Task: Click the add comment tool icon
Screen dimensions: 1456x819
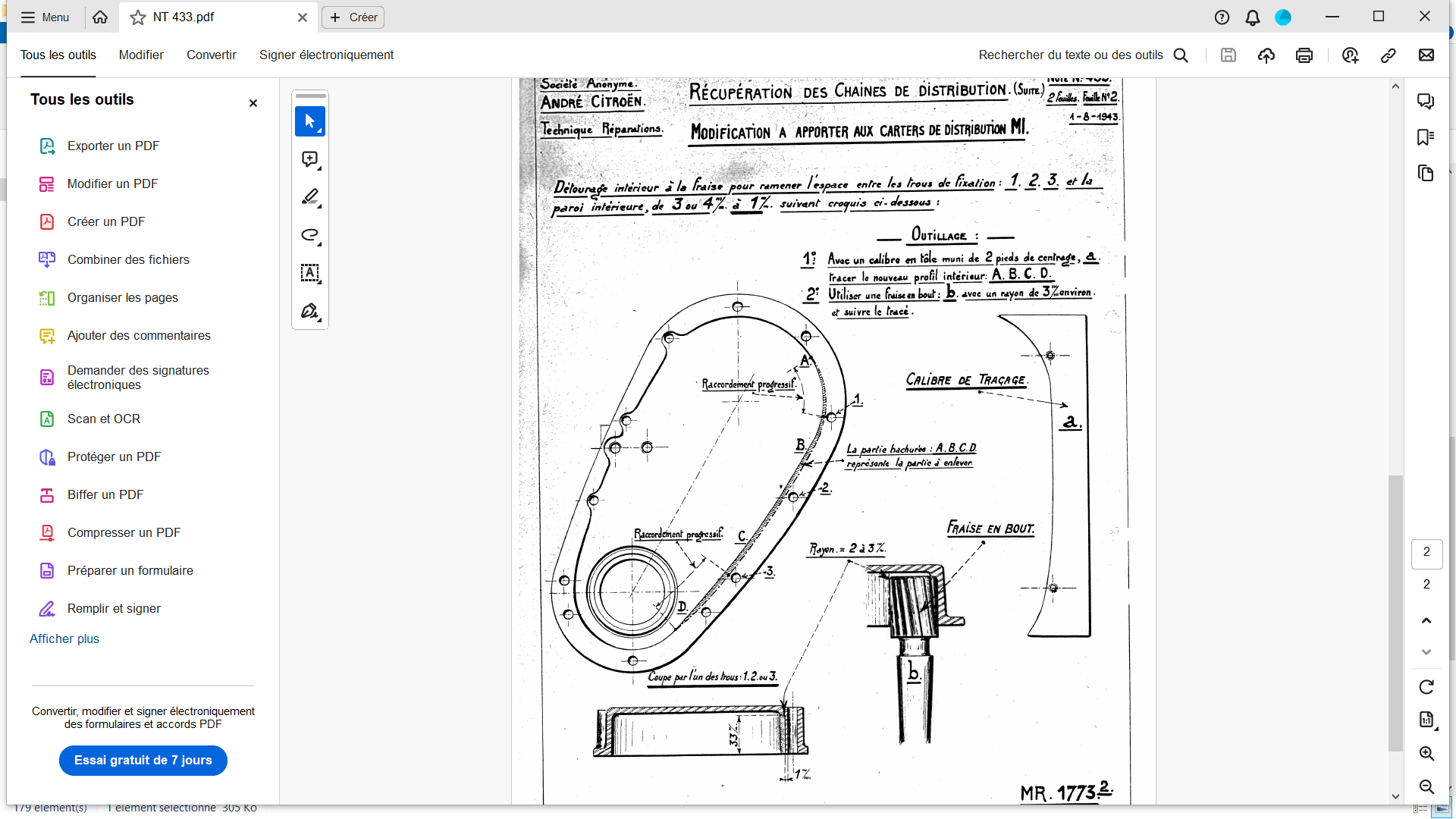Action: click(x=309, y=159)
